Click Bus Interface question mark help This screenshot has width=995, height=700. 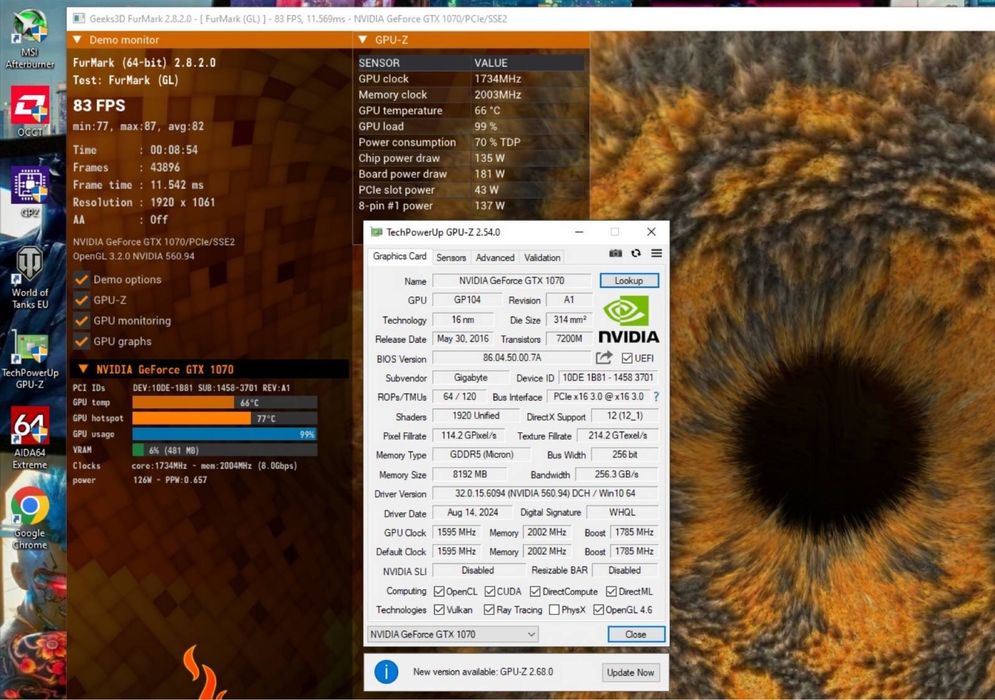[656, 397]
